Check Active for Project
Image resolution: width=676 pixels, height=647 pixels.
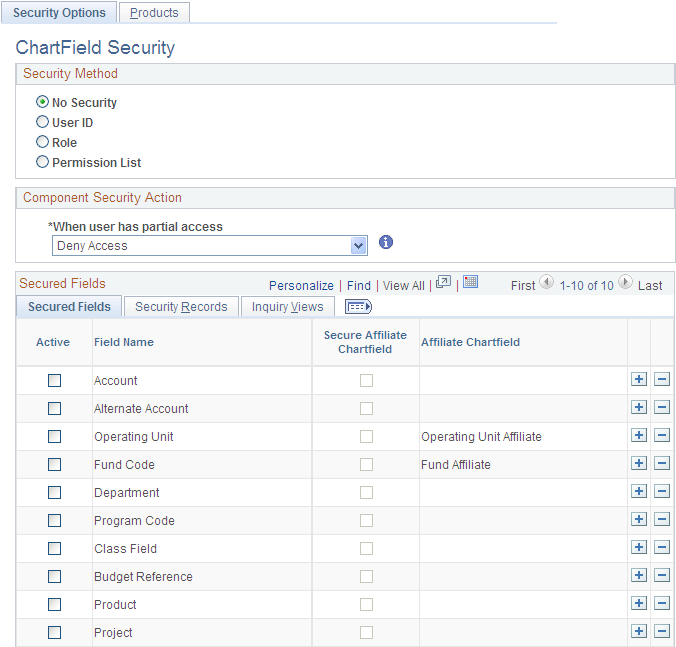(x=54, y=633)
